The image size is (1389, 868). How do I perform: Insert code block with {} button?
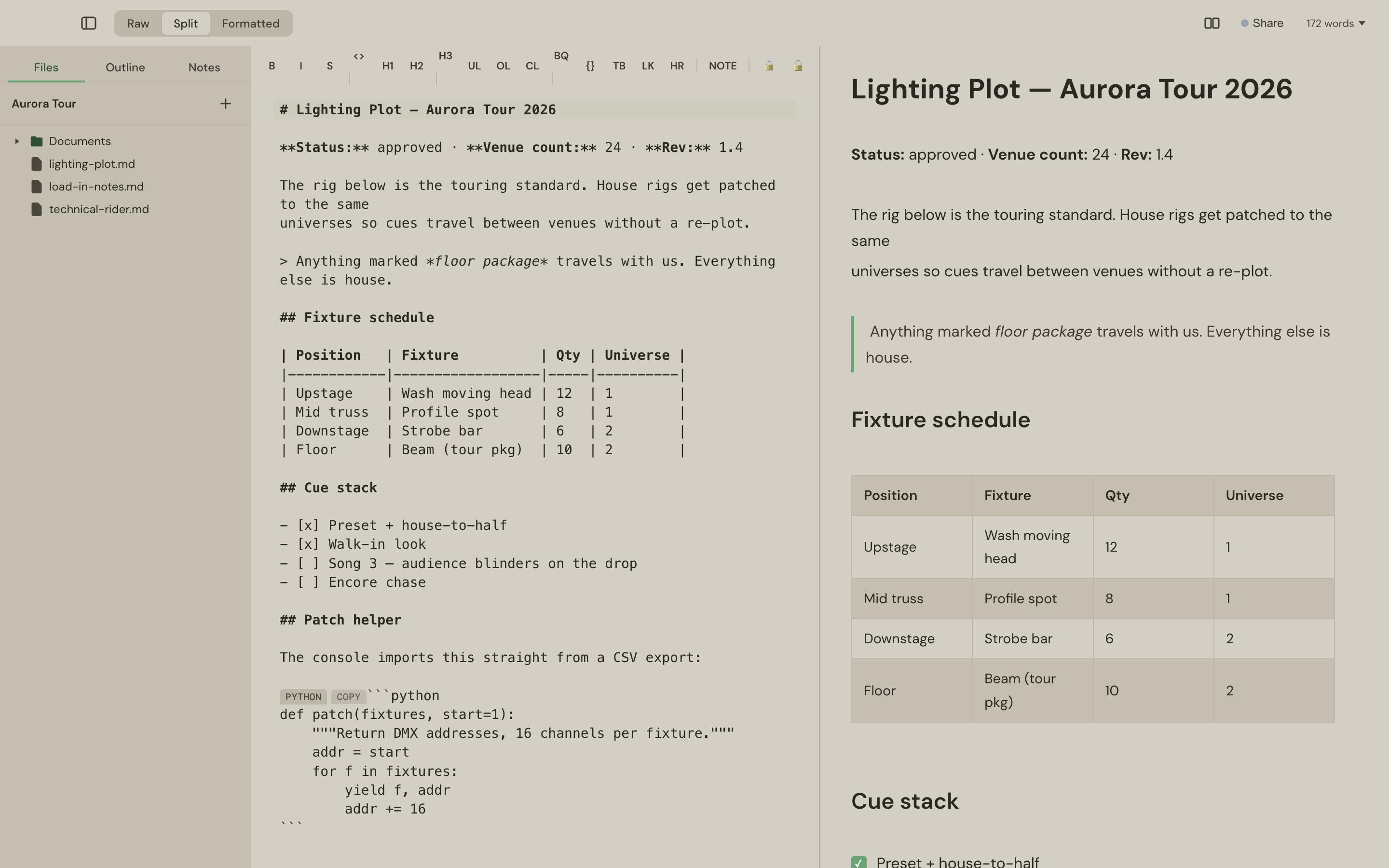click(590, 66)
